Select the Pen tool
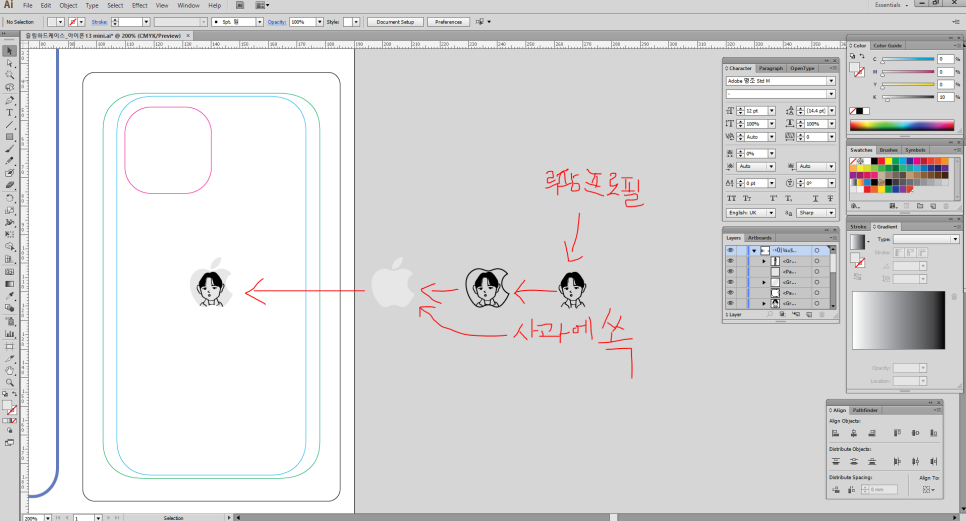The height and width of the screenshot is (521, 966). (x=9, y=100)
